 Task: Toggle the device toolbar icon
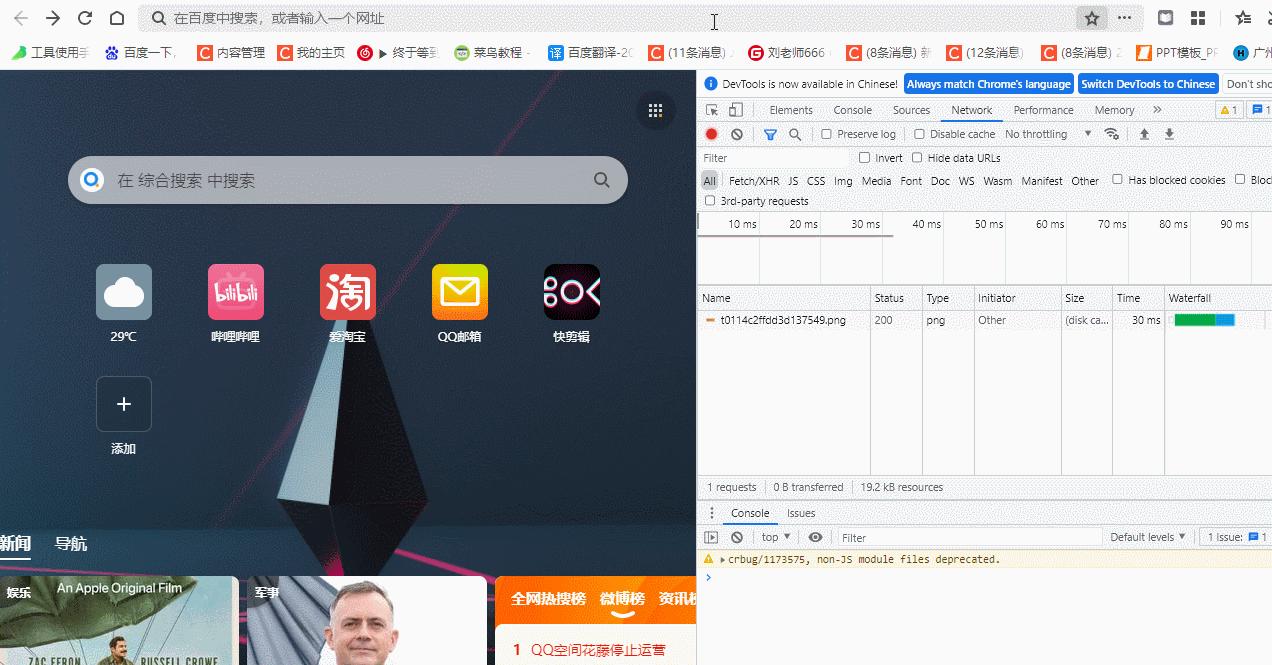pos(735,110)
